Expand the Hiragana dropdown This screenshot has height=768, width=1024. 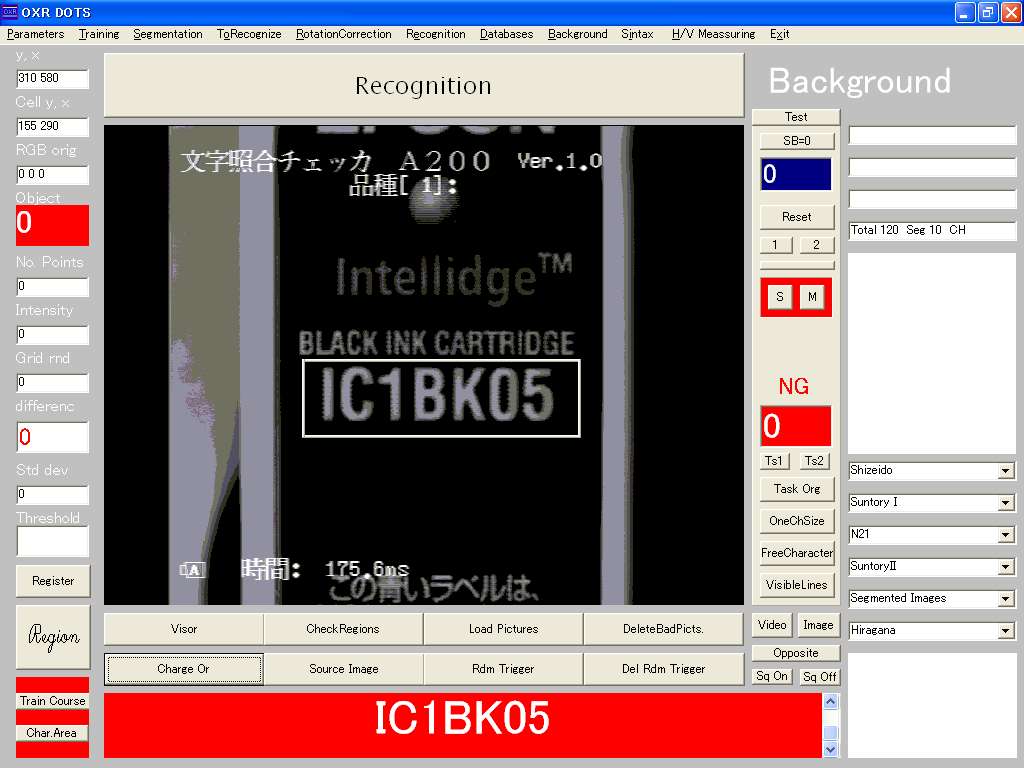(x=1006, y=631)
